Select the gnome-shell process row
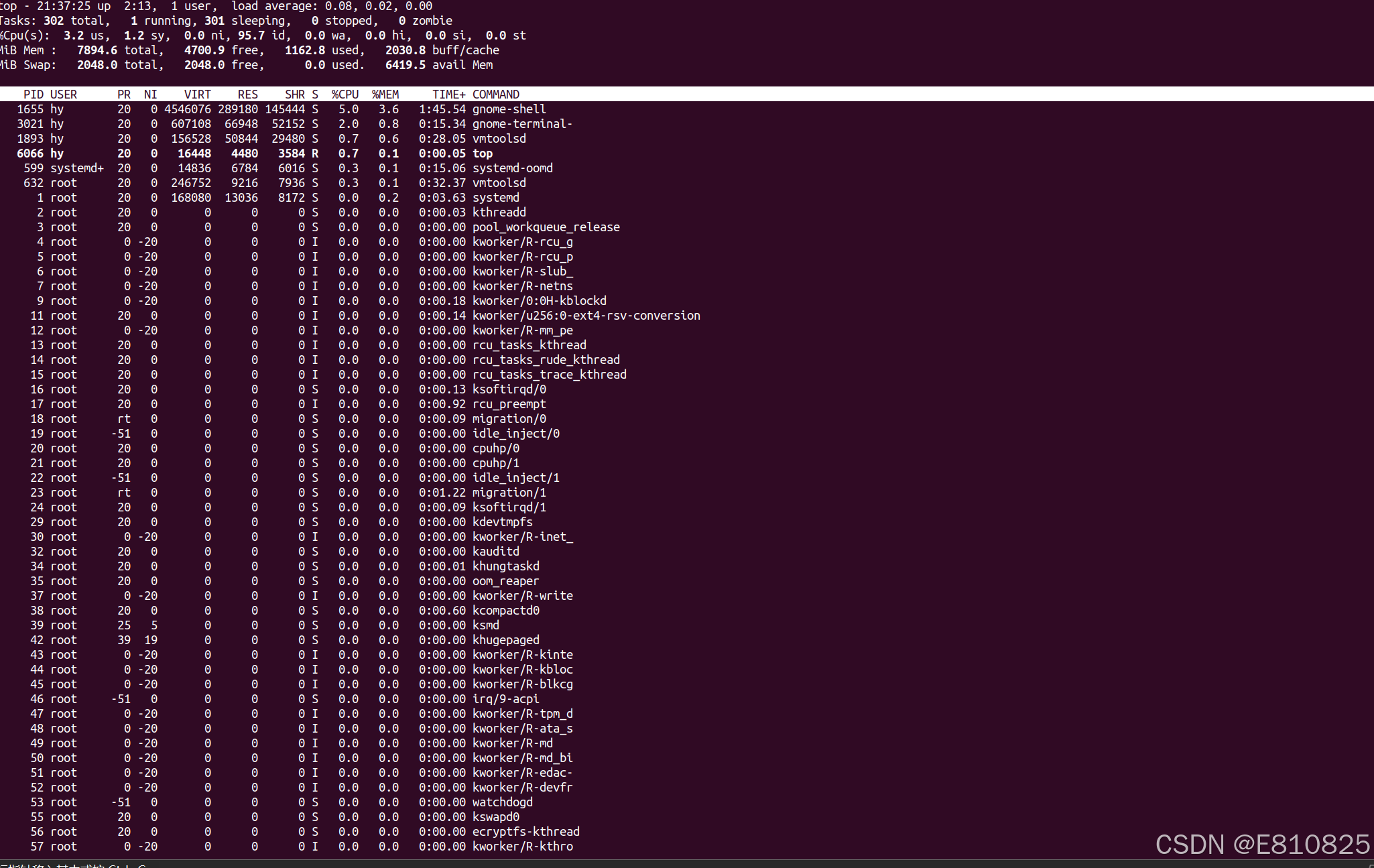Screen dimensions: 1374x868 [509, 109]
